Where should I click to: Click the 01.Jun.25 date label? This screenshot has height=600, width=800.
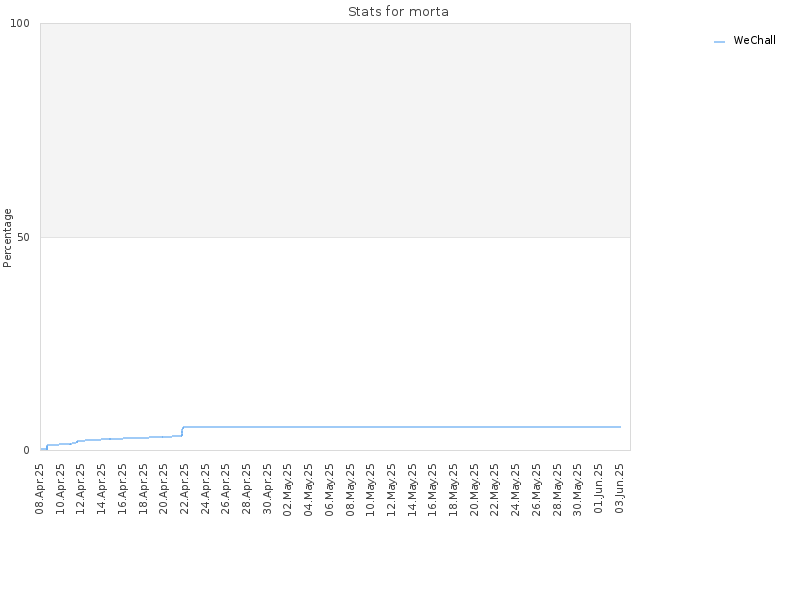599,489
